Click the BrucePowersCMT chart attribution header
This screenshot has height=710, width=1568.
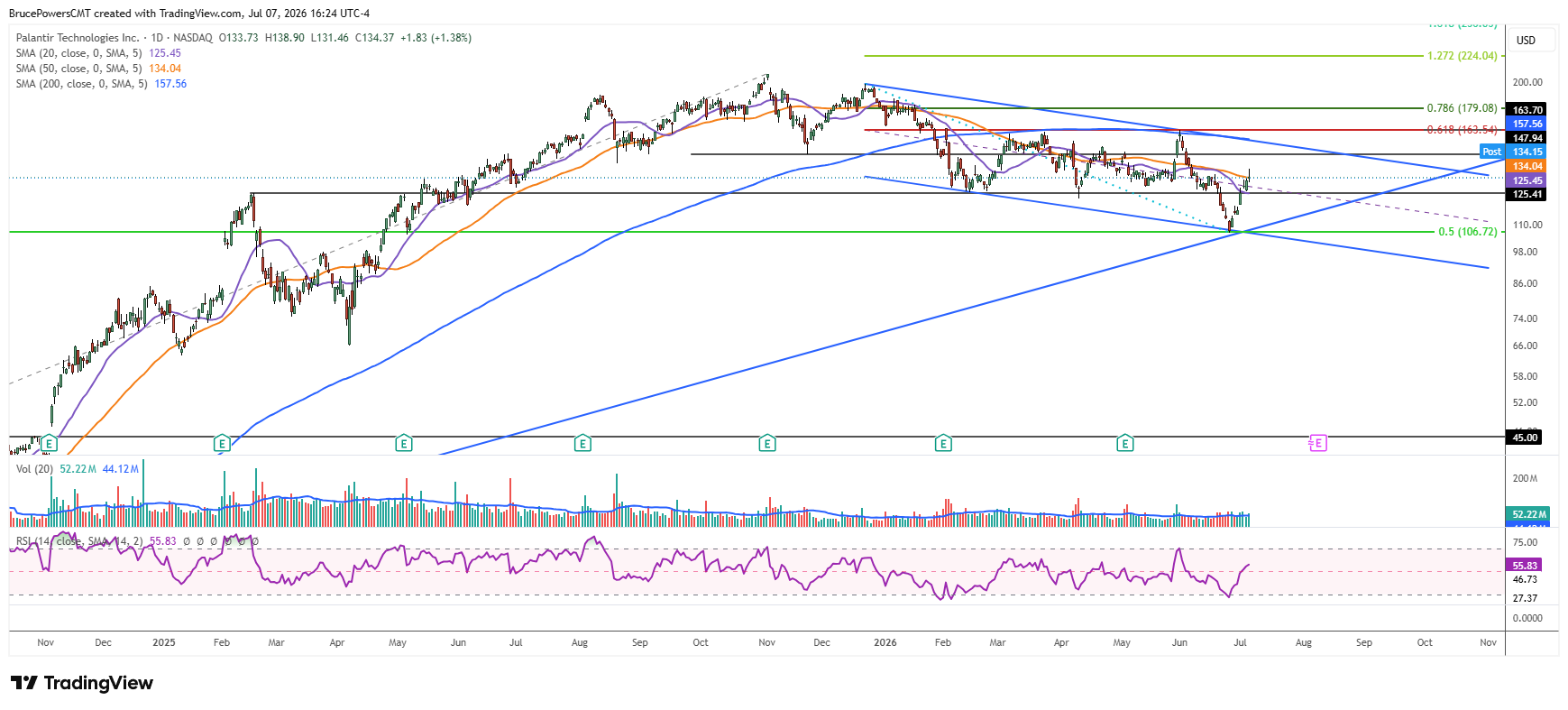(x=189, y=14)
